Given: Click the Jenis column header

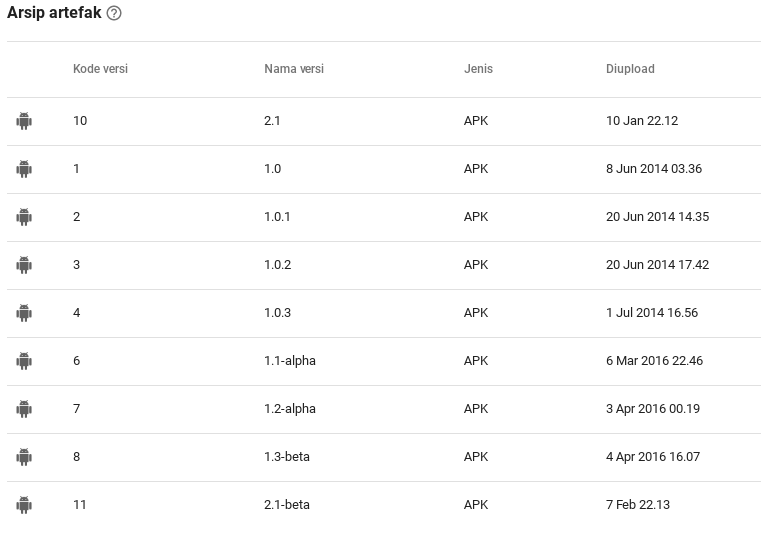Looking at the screenshot, I should (478, 69).
